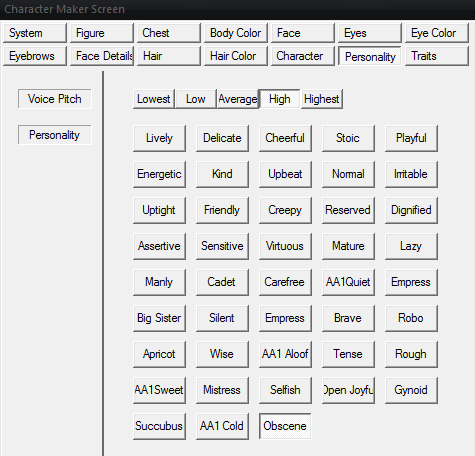Set voice pitch to Average
Image resolution: width=475 pixels, height=456 pixels.
(x=238, y=99)
